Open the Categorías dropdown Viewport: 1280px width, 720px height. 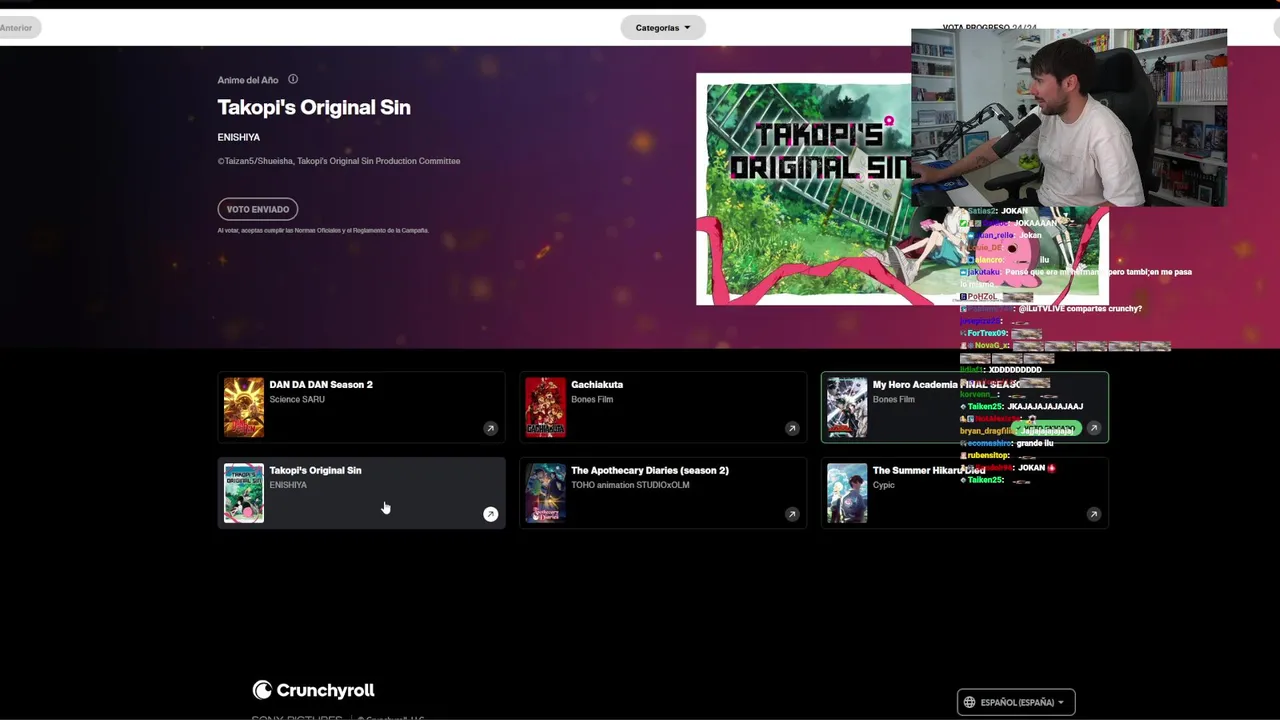pyautogui.click(x=663, y=28)
